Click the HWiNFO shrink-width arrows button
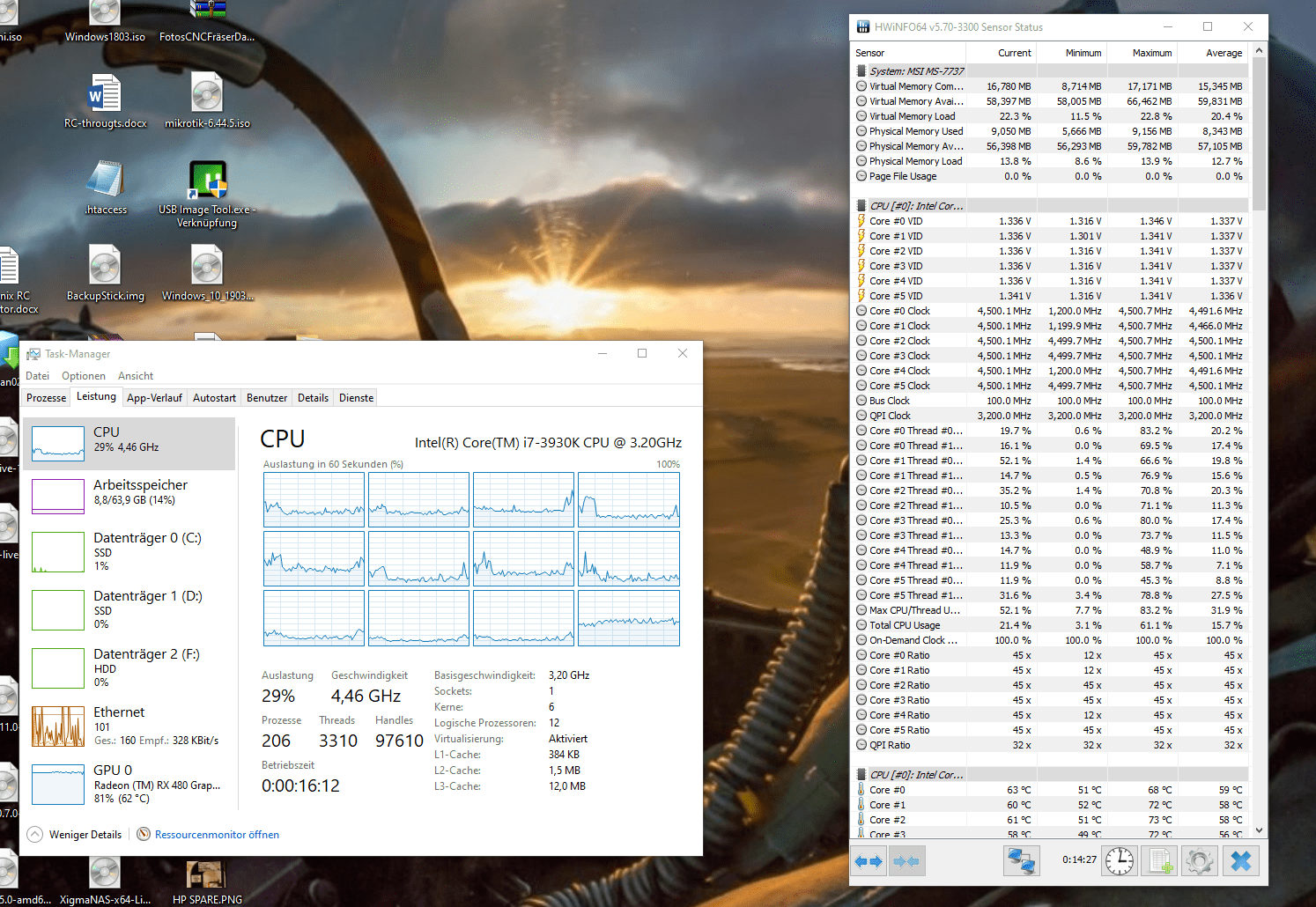 click(x=906, y=861)
